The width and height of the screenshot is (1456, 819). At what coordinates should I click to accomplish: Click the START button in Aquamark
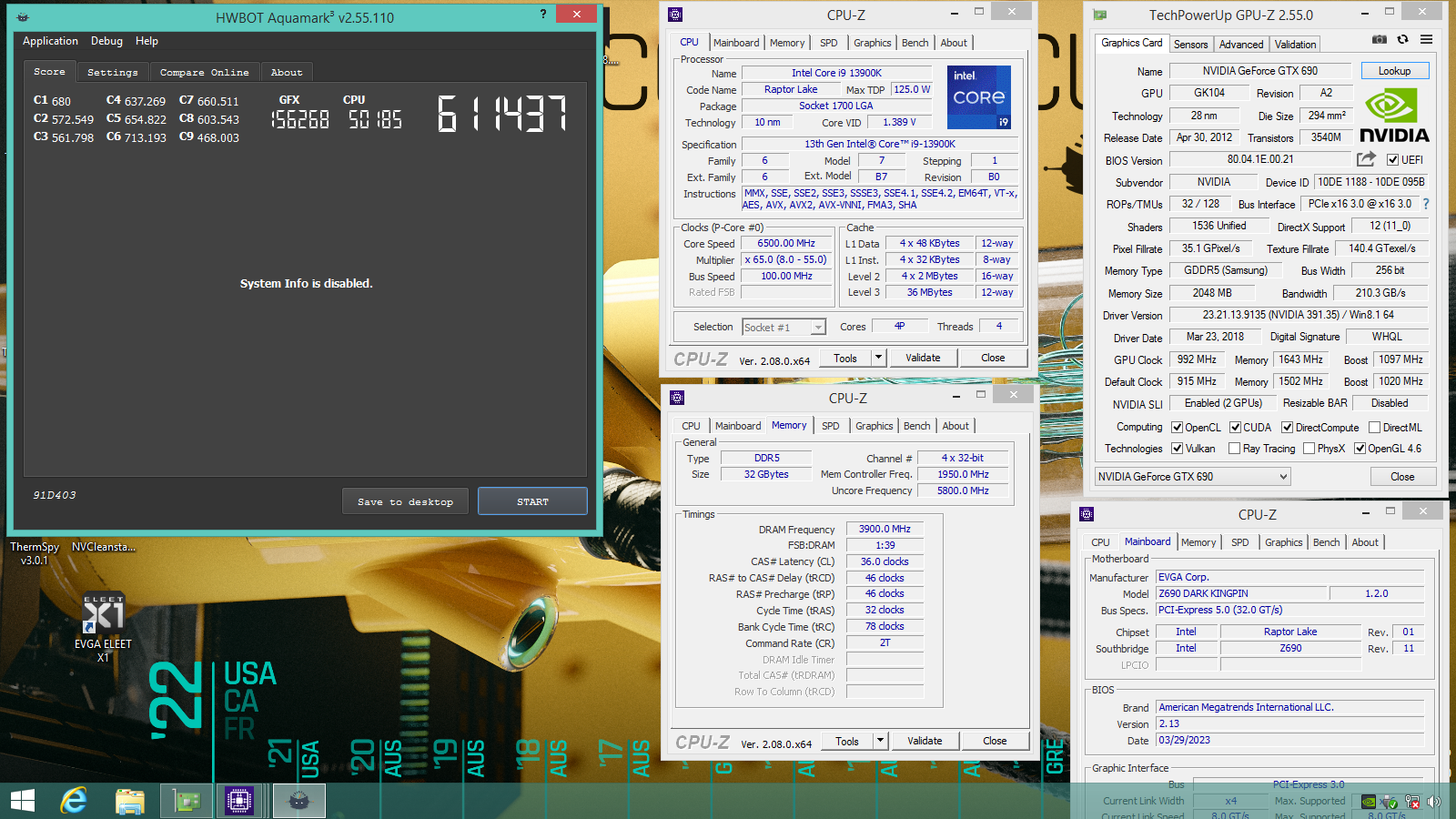click(x=532, y=501)
